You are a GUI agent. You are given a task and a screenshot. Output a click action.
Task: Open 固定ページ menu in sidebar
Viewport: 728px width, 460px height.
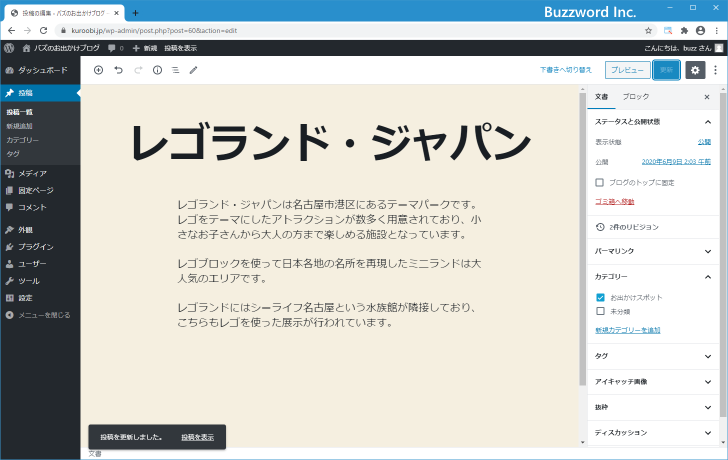point(40,190)
